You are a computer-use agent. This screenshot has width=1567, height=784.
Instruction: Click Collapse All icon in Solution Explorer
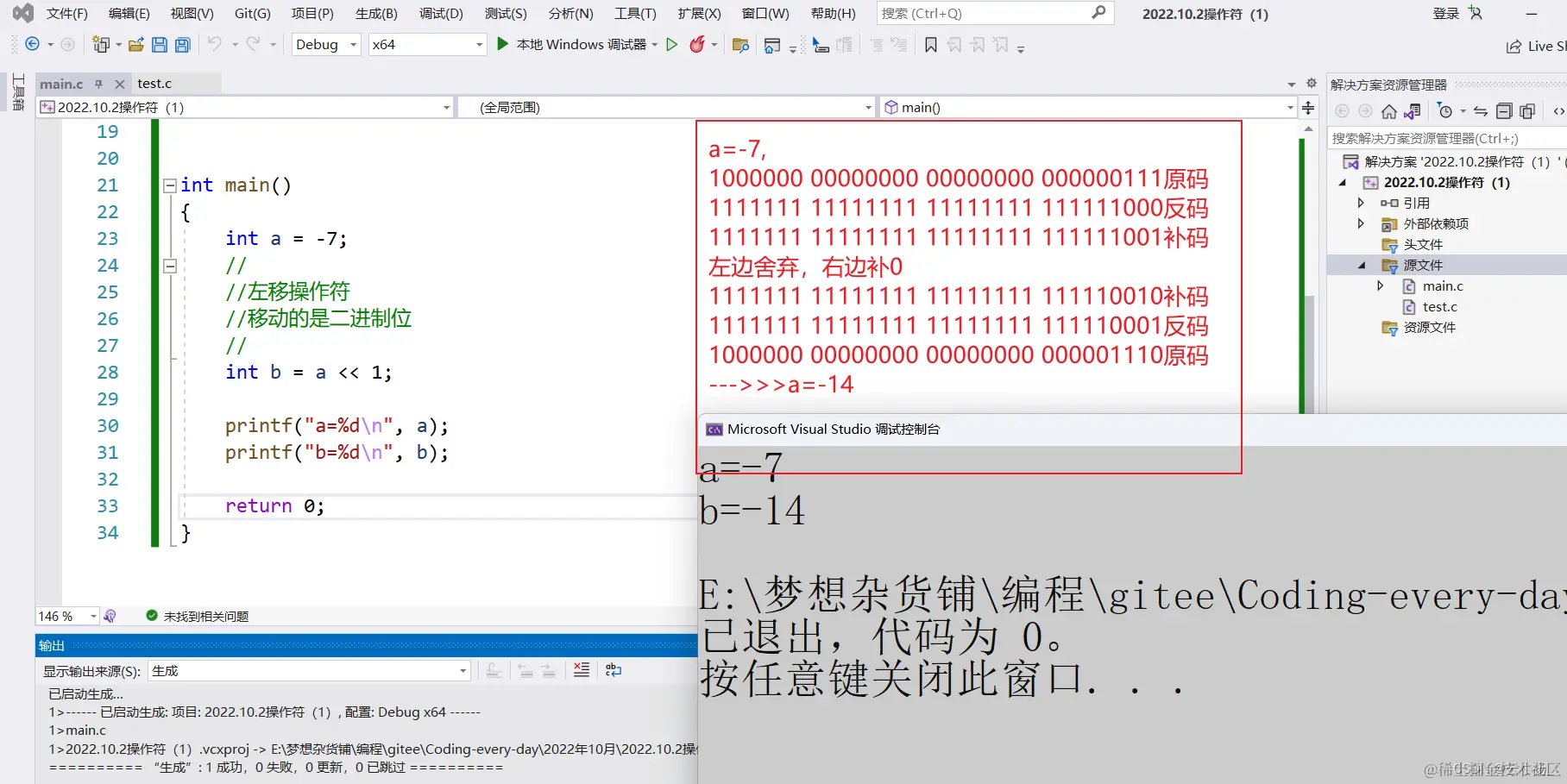[1504, 111]
